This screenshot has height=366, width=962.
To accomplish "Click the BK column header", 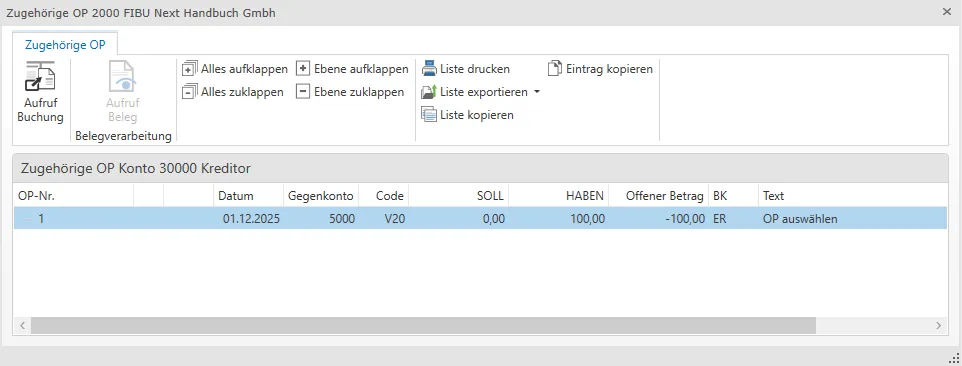I will pos(733,196).
